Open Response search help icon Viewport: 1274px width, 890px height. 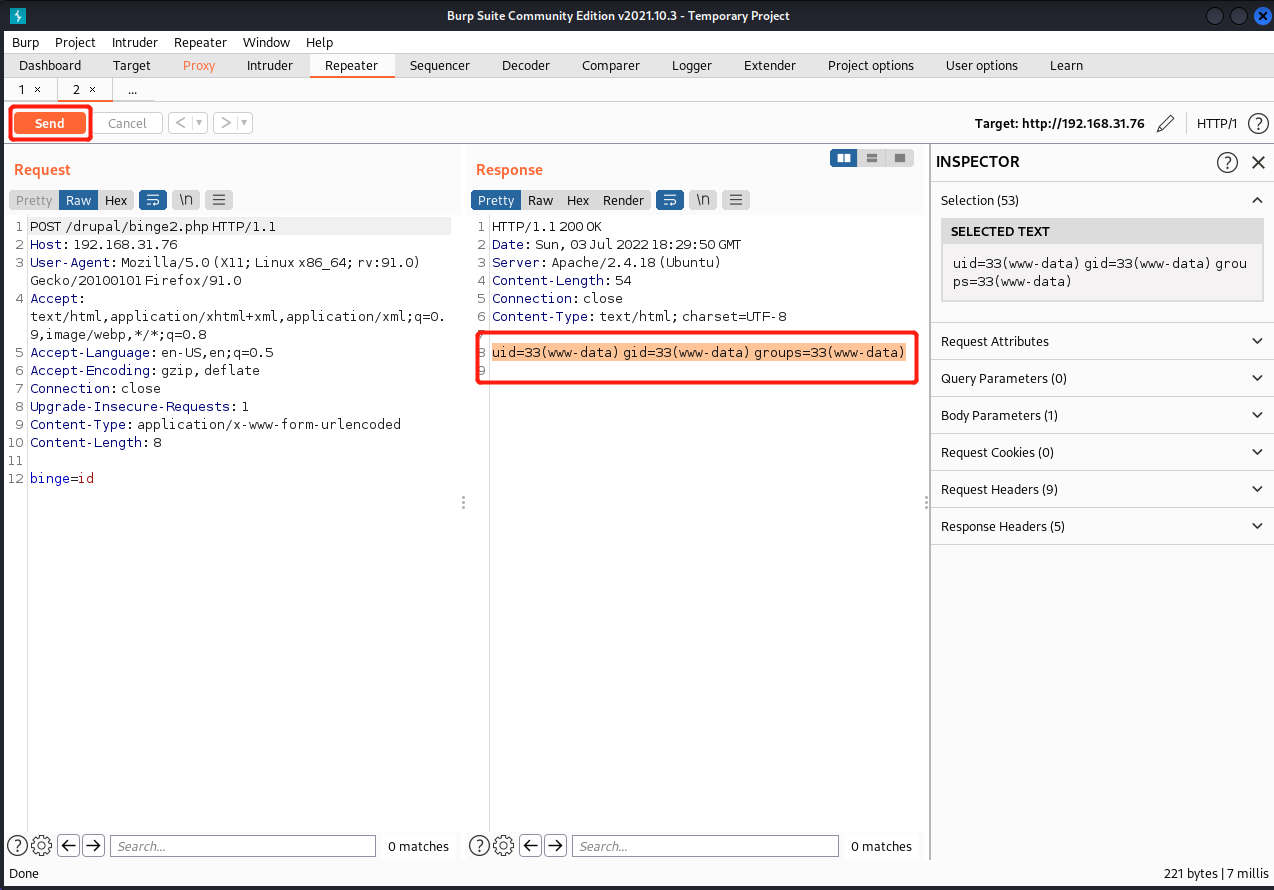pyautogui.click(x=479, y=845)
